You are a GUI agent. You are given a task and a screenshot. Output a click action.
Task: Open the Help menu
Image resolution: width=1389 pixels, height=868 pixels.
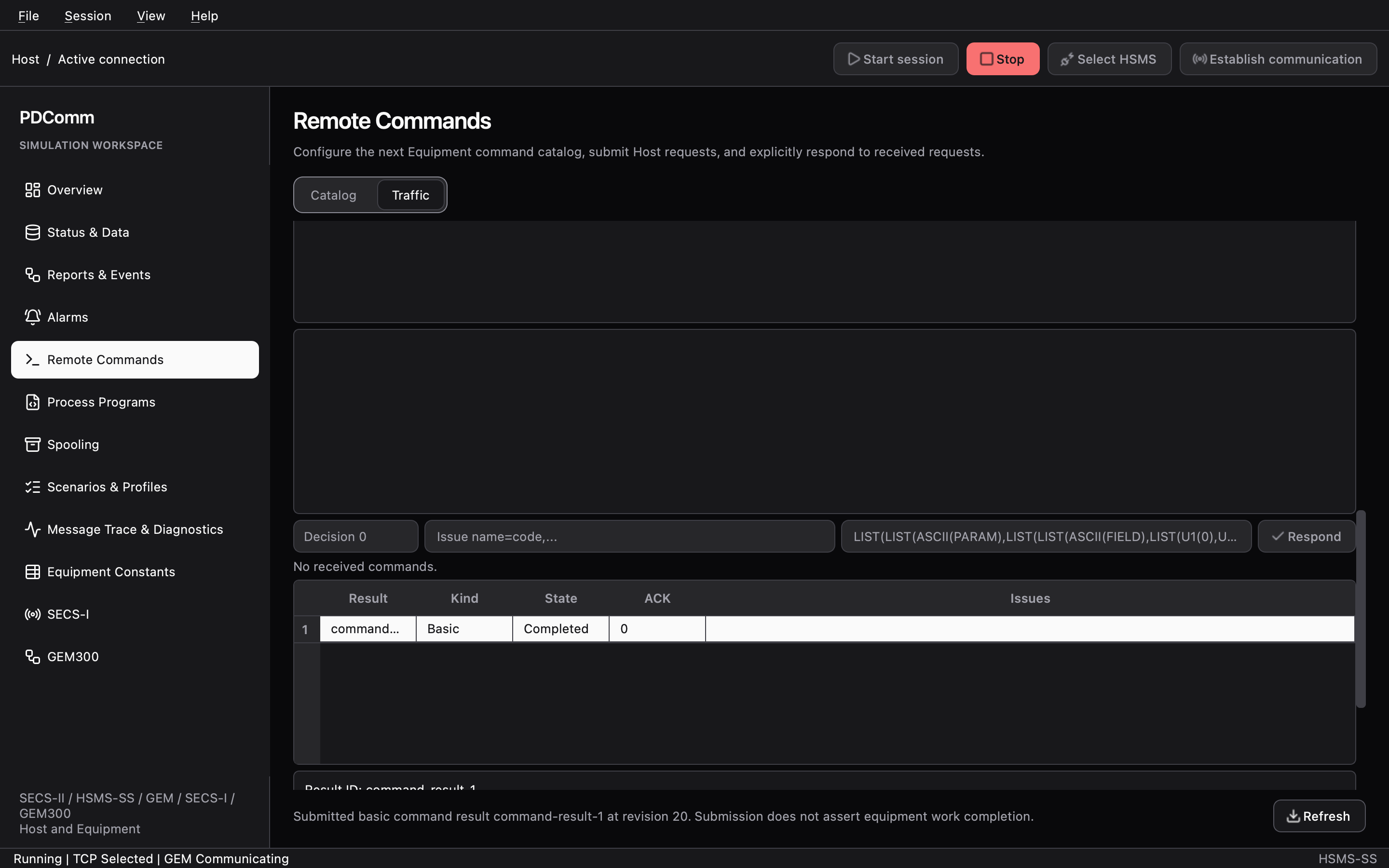pos(204,16)
